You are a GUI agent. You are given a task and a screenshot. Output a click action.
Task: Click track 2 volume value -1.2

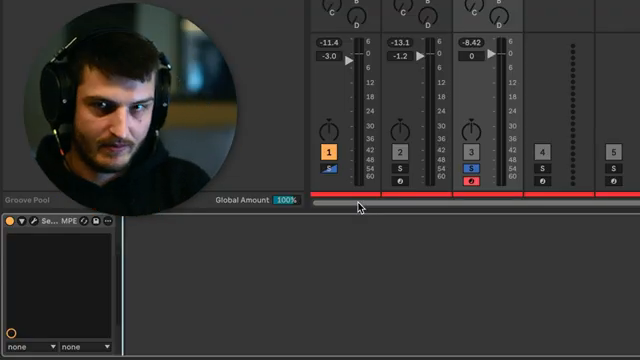coord(400,56)
